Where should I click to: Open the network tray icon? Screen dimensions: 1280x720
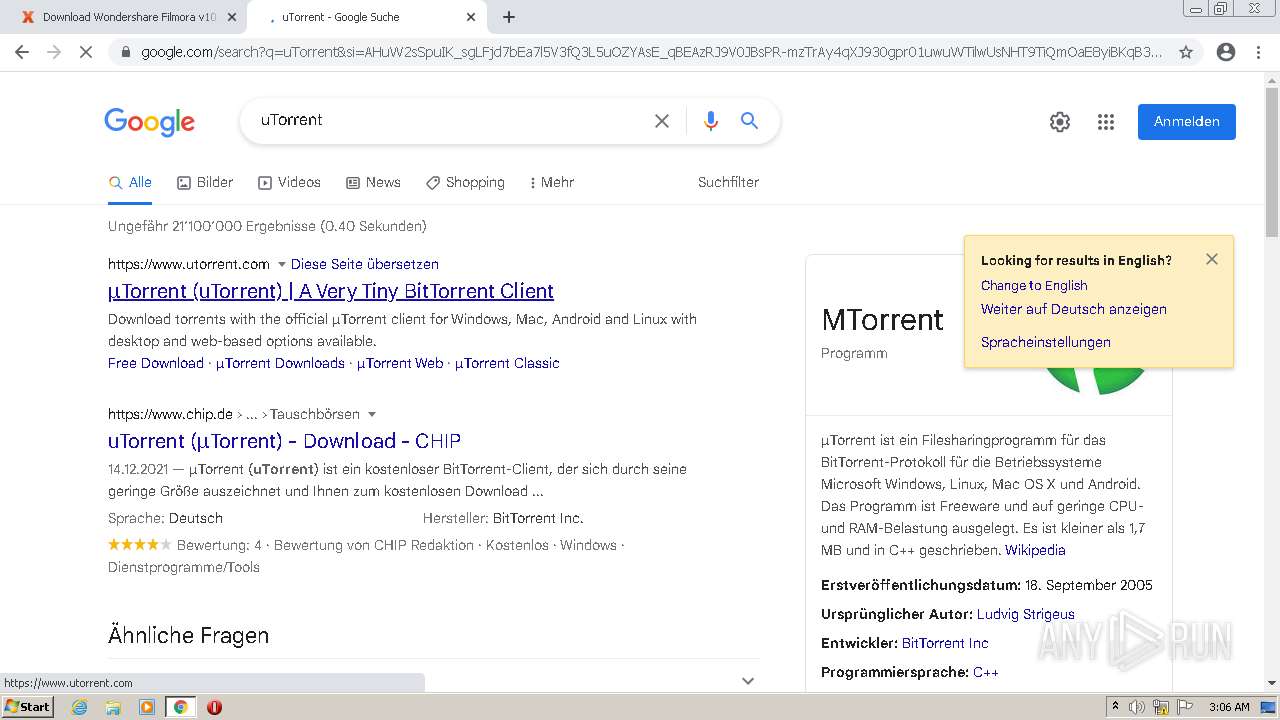[x=1161, y=707]
